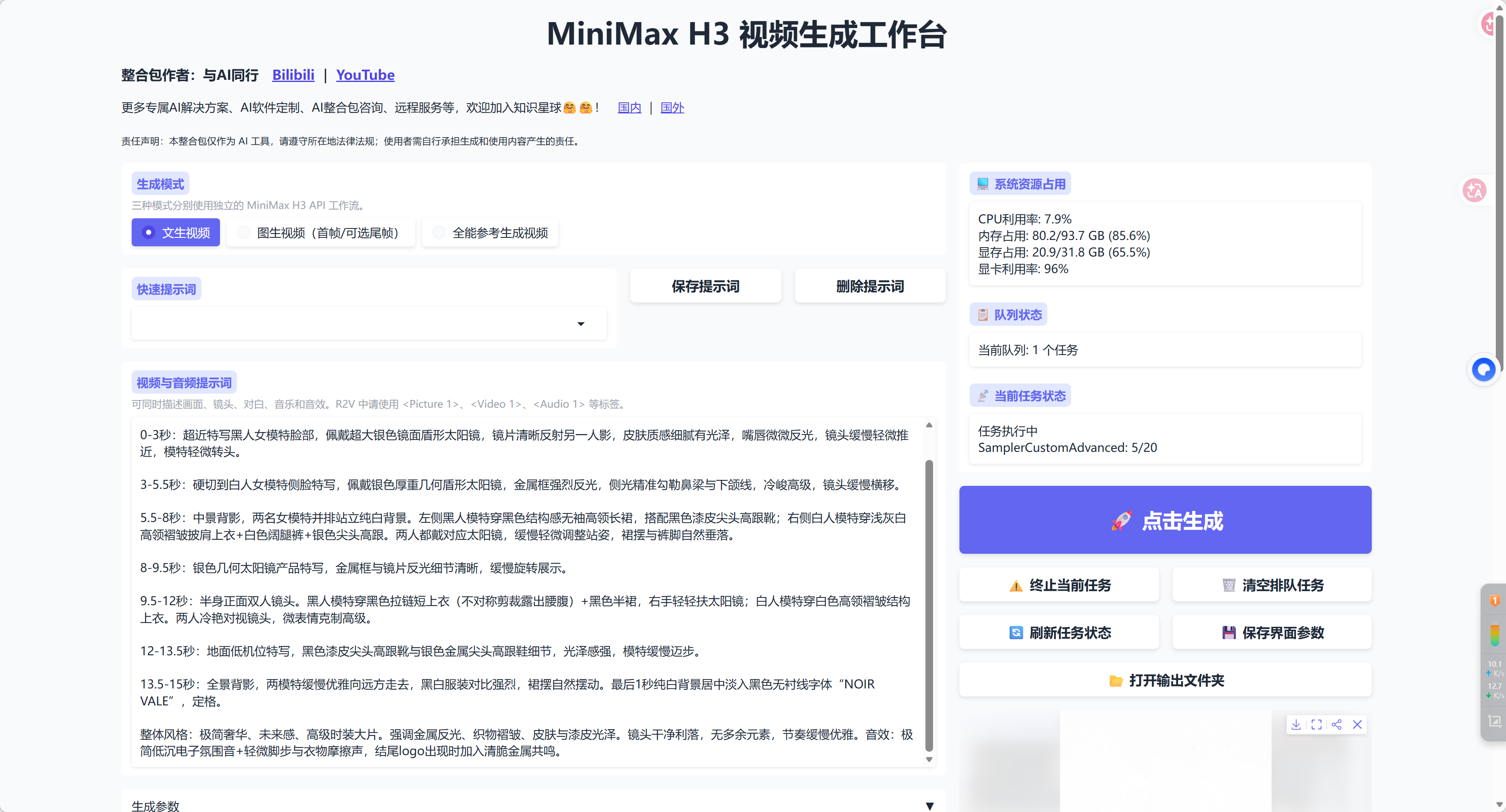This screenshot has height=812, width=1506.
Task: Click the '显存占用: 20.9/31.8 GB (65.5%)' line
Action: tap(1064, 252)
